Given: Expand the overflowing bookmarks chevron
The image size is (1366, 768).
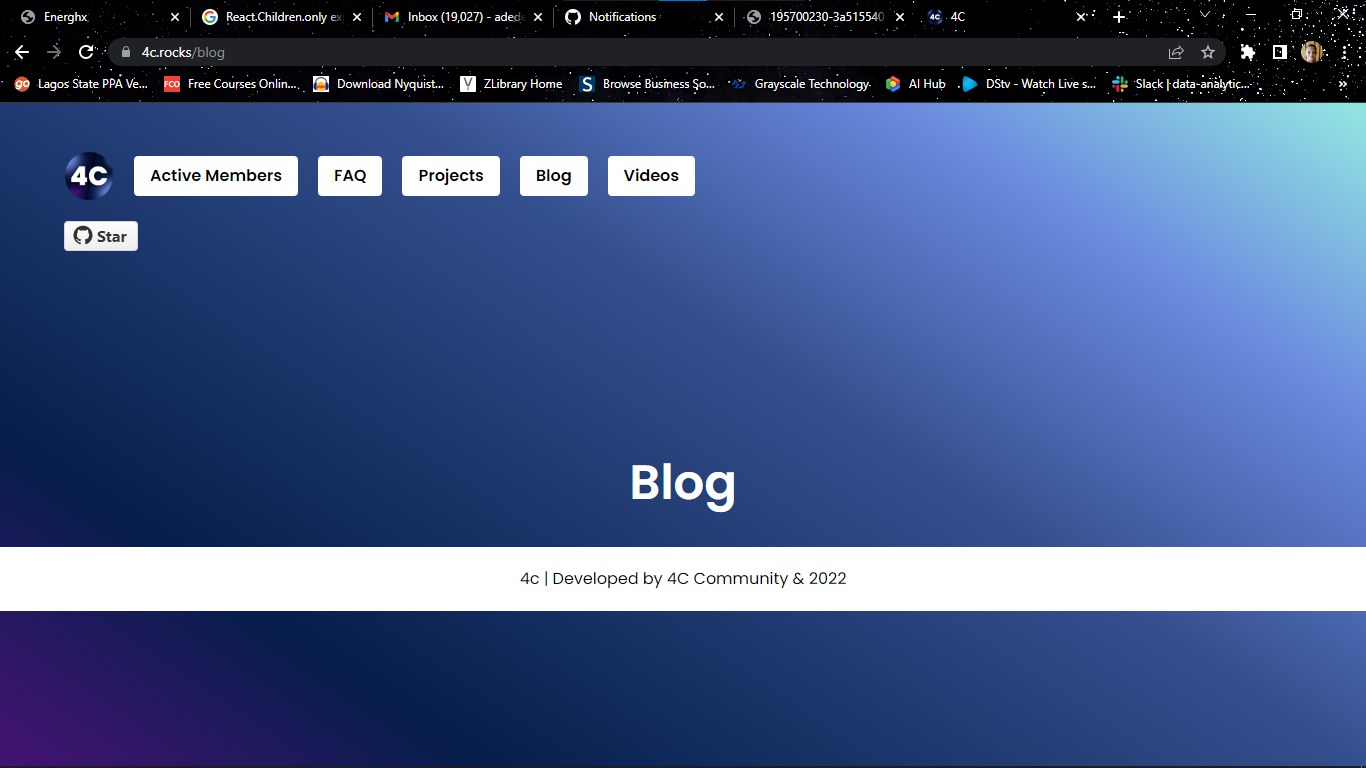Looking at the screenshot, I should [x=1343, y=84].
